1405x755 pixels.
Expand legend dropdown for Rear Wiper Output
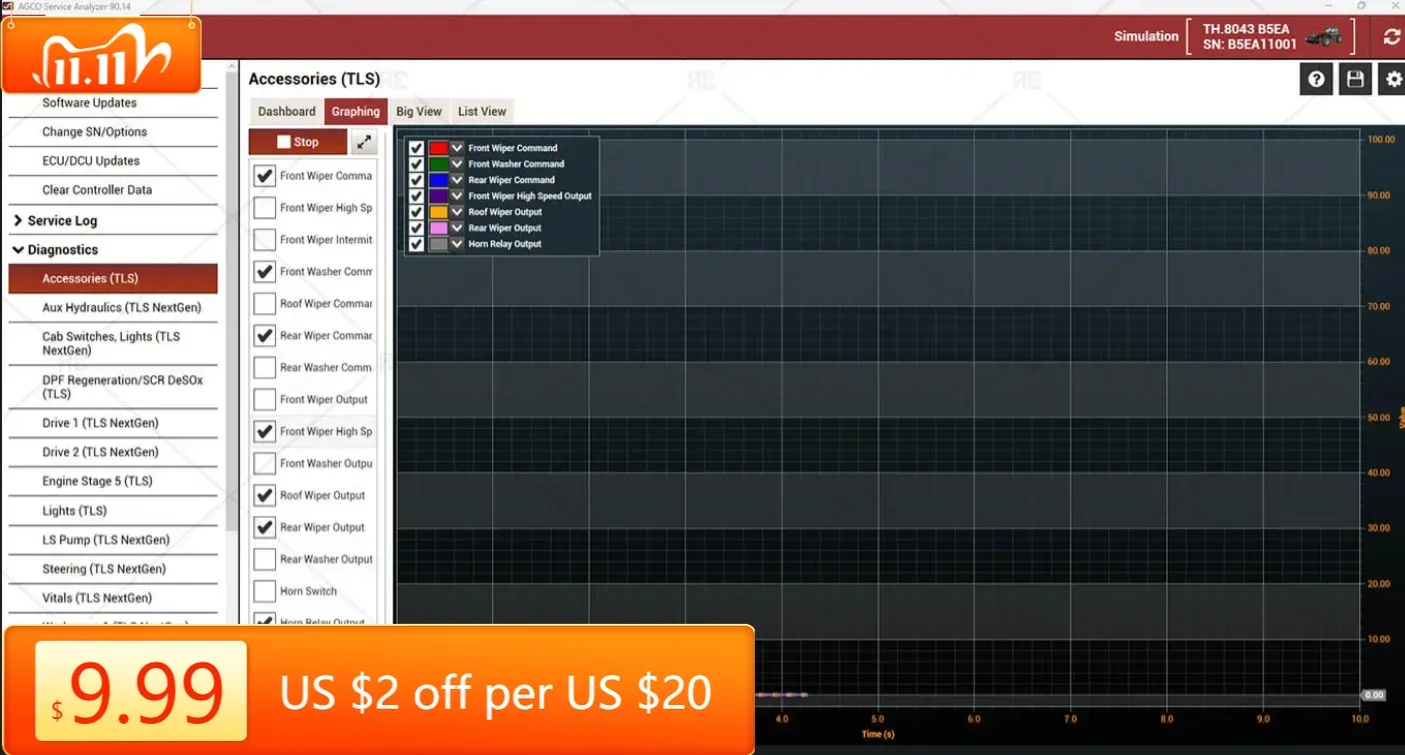[457, 228]
